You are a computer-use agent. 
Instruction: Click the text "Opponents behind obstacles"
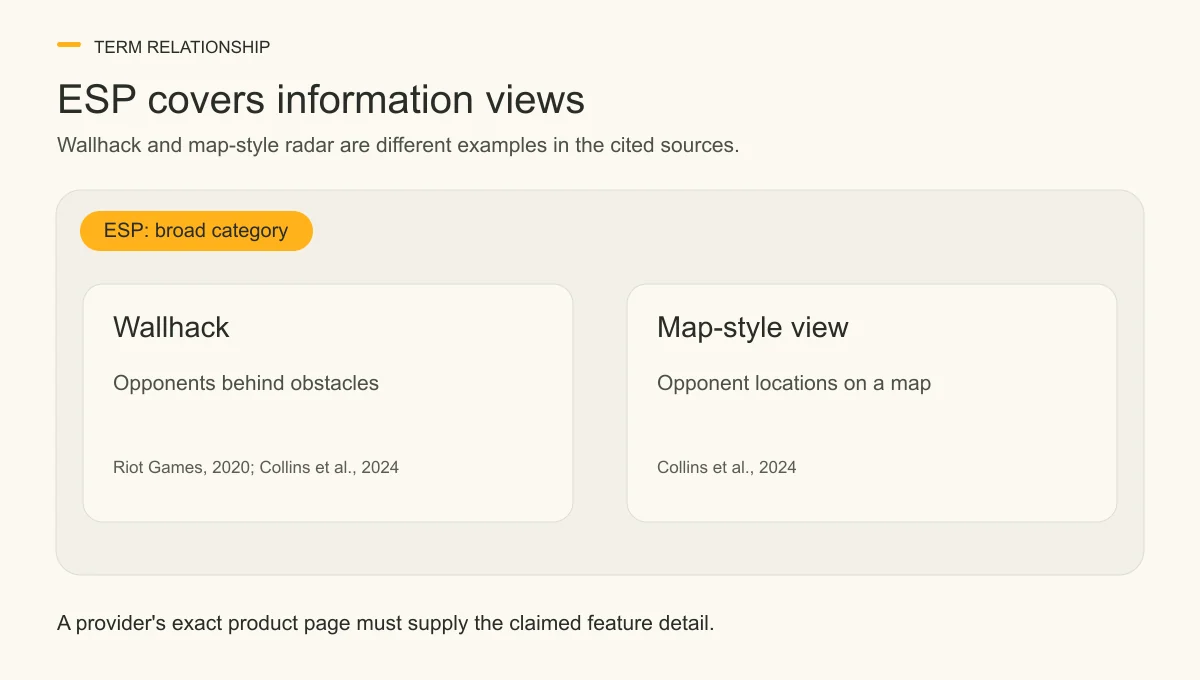[246, 383]
